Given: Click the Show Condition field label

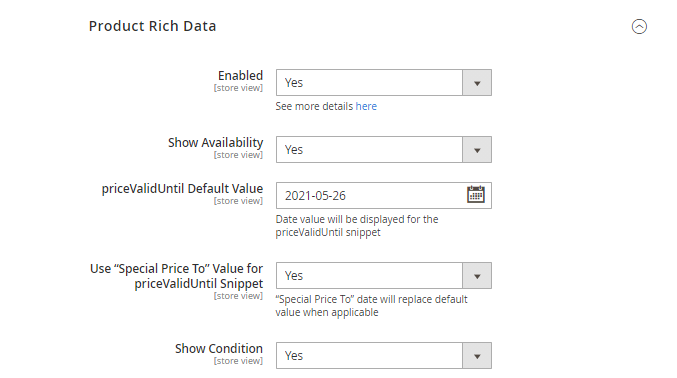Looking at the screenshot, I should point(219,349).
